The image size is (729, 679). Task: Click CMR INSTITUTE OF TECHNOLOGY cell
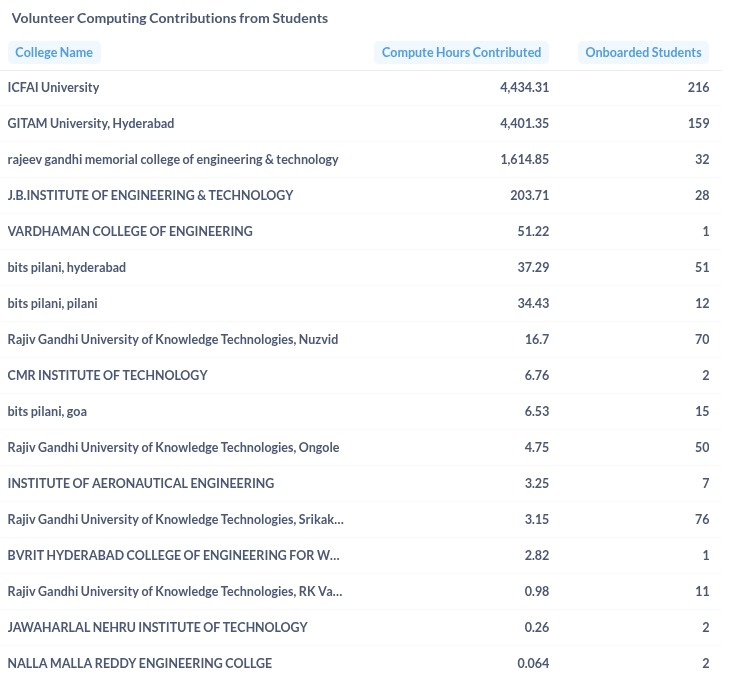(107, 375)
